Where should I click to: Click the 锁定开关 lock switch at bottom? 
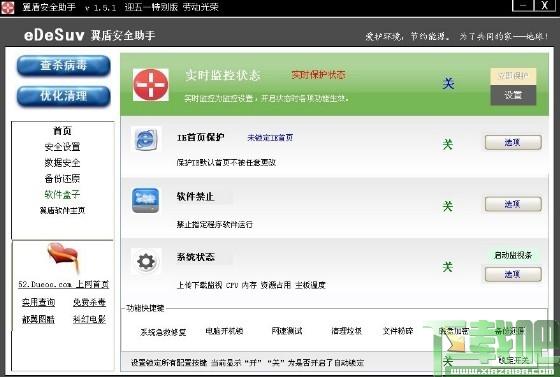tap(514, 361)
